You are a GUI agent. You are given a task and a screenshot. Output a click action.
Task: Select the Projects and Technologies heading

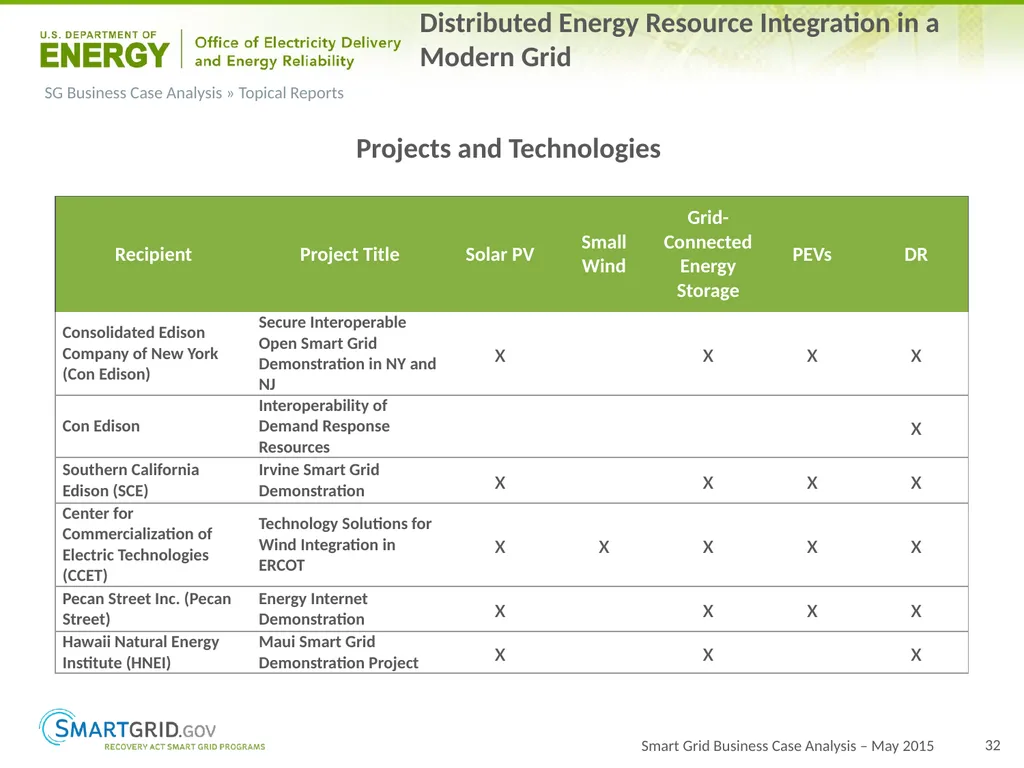click(508, 149)
